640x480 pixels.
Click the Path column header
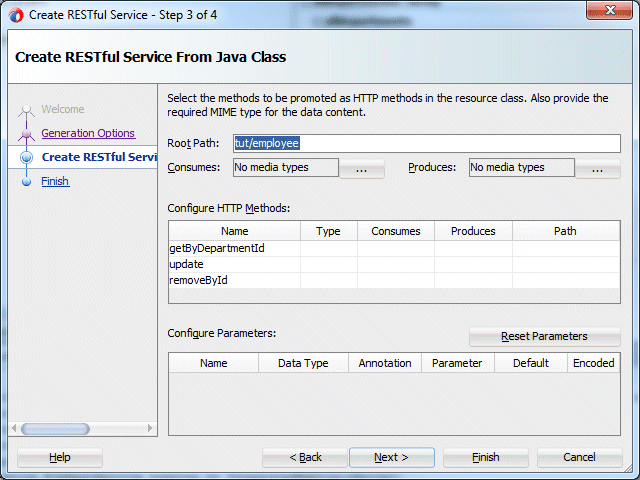pyautogui.click(x=566, y=231)
